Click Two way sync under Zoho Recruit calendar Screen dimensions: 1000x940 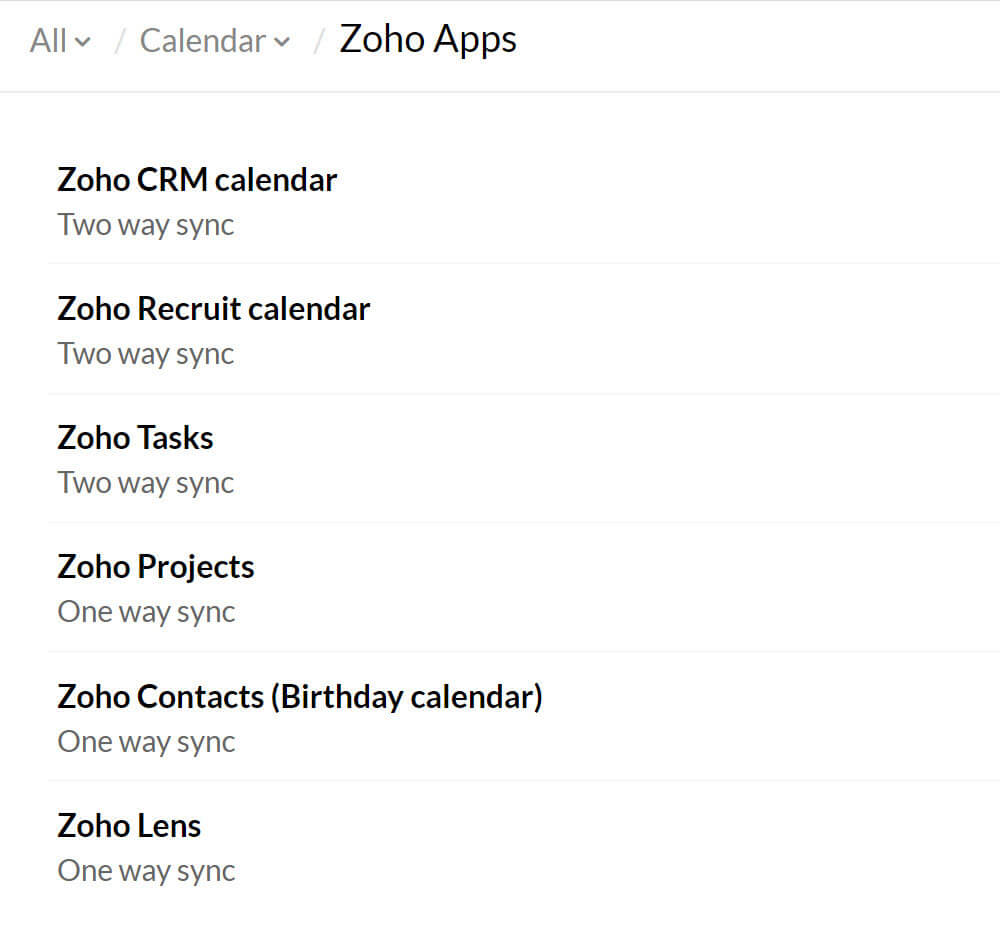[x=146, y=354]
